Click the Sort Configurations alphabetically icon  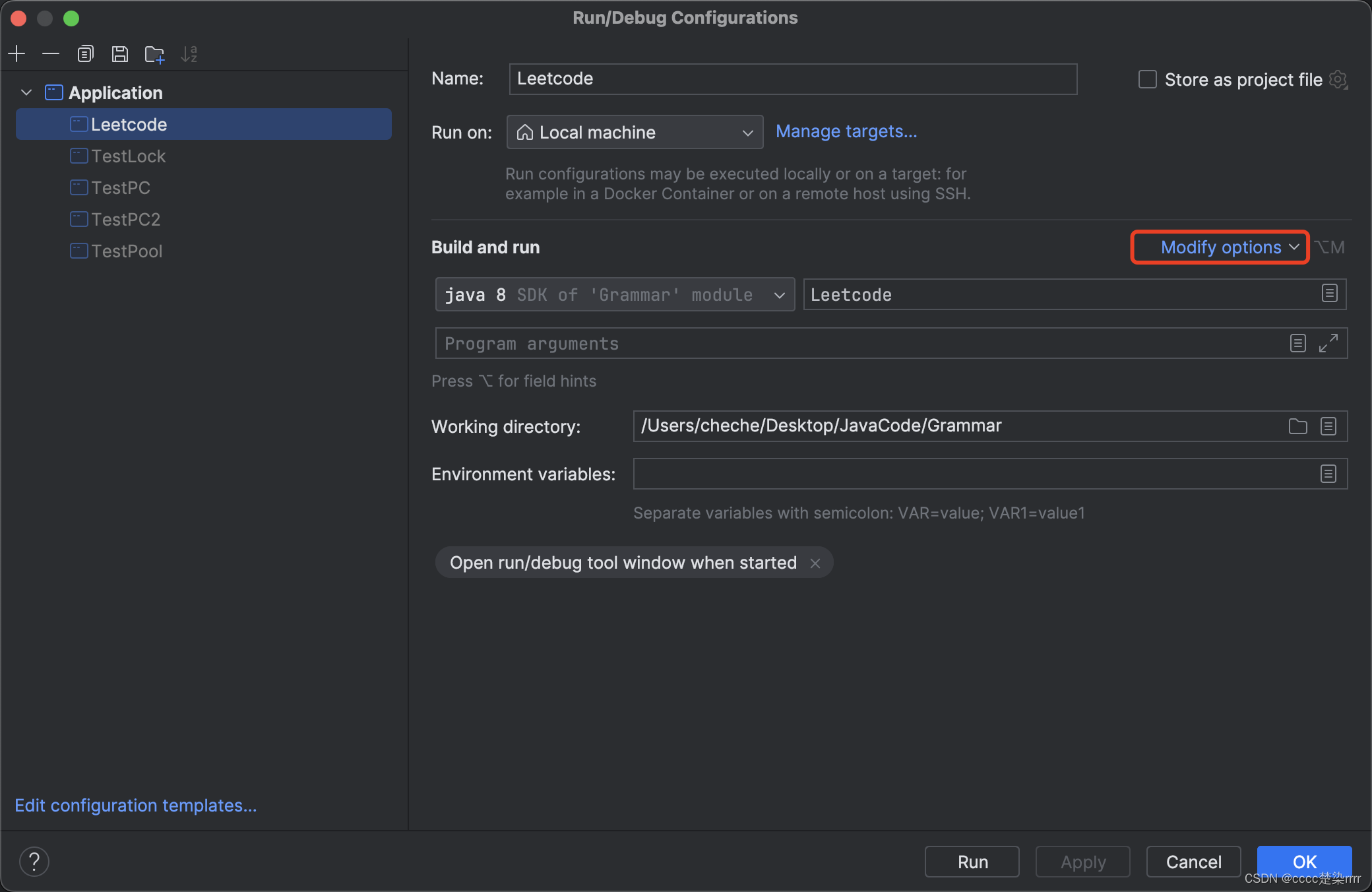[189, 54]
